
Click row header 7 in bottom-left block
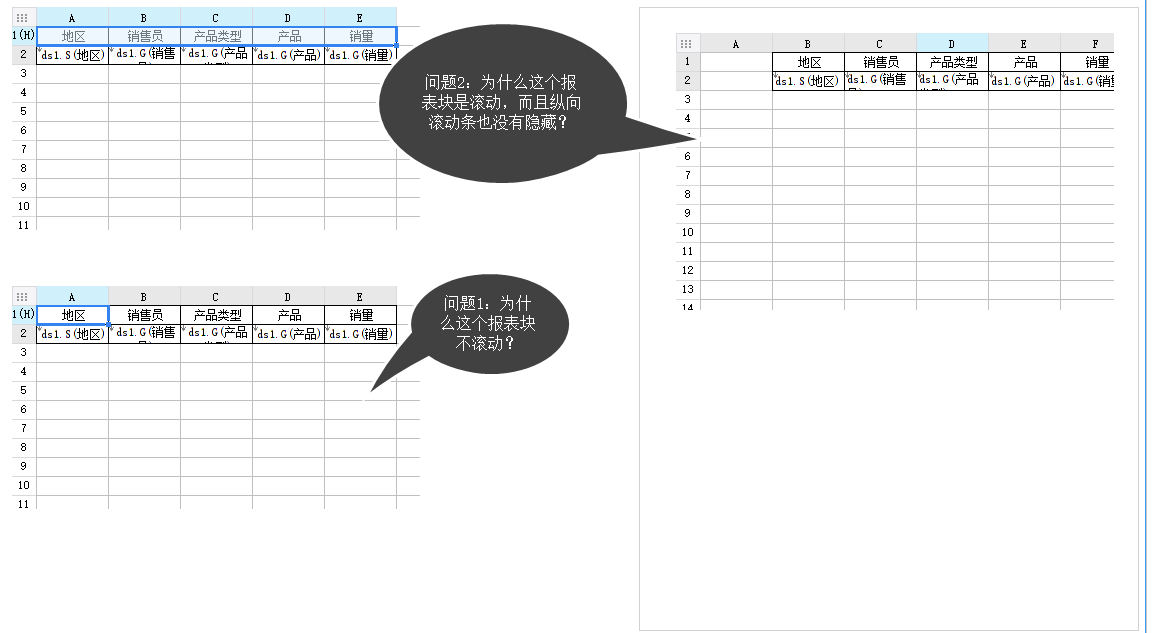[x=24, y=428]
